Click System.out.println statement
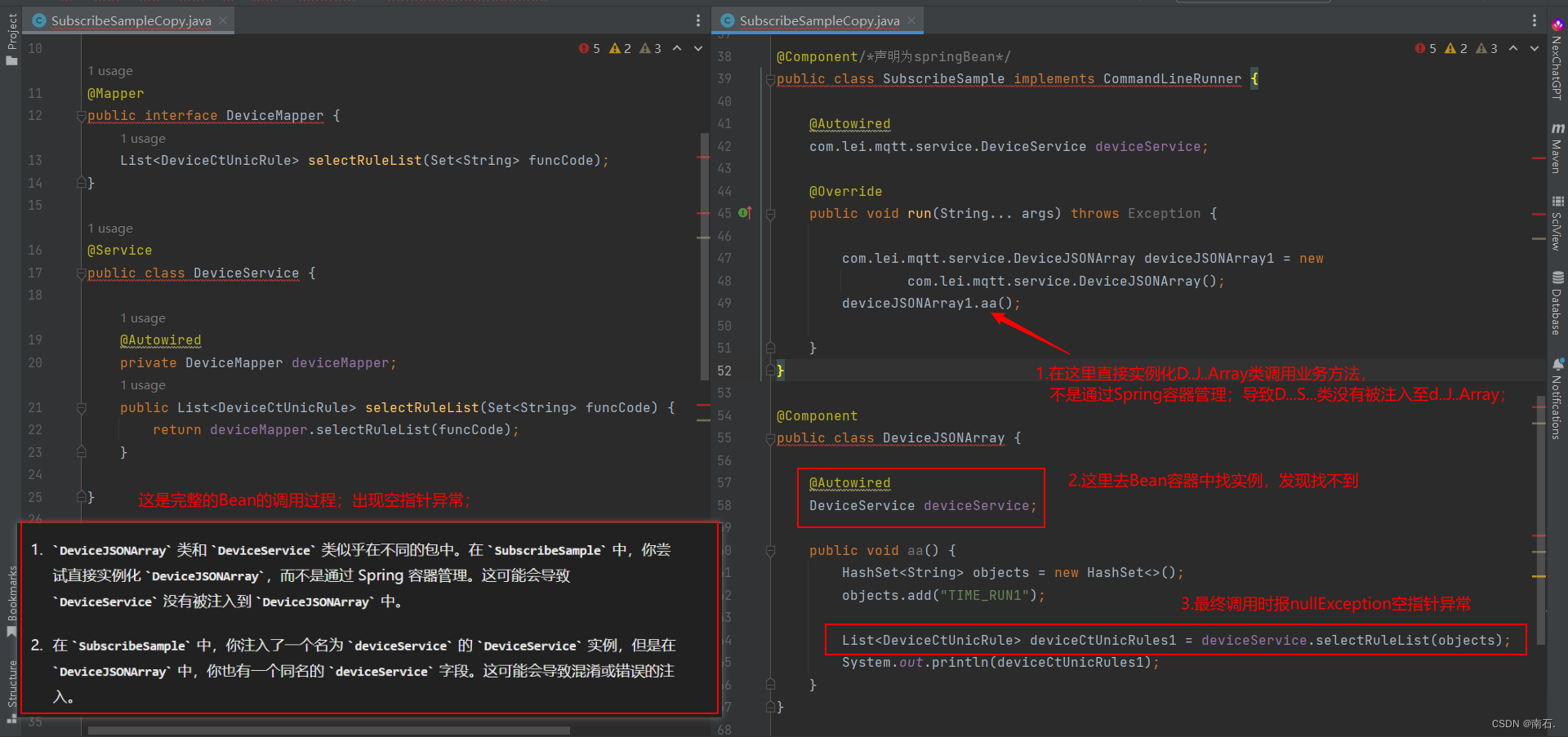 pyautogui.click(x=1000, y=663)
